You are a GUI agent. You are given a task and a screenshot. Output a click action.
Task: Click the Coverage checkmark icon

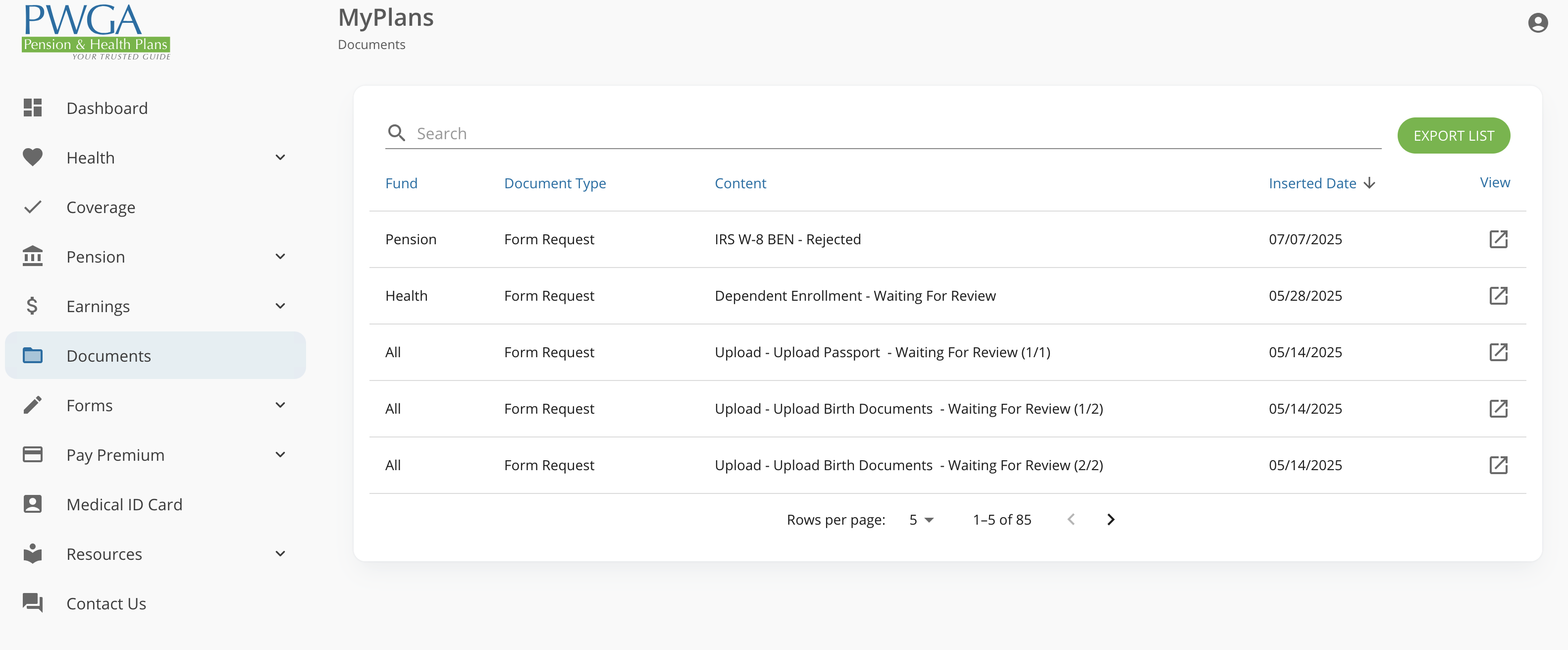[32, 207]
